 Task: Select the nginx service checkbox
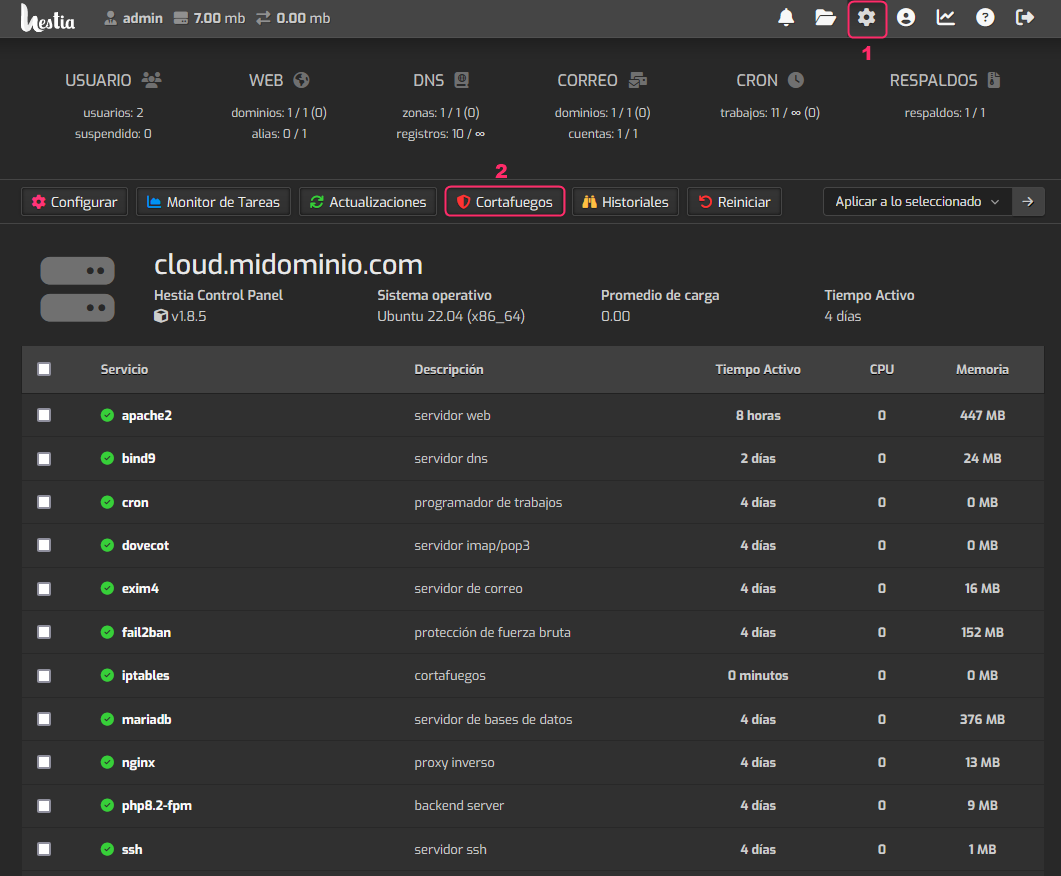pos(44,762)
